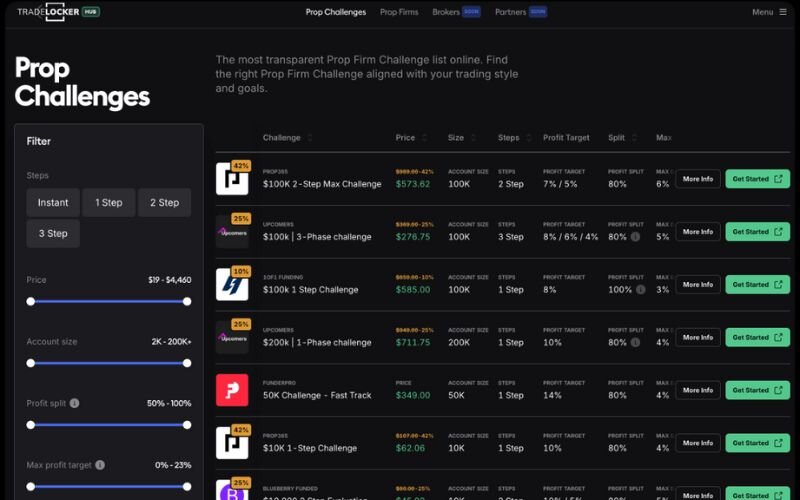Click info icon beside Max profit target

tap(100, 465)
